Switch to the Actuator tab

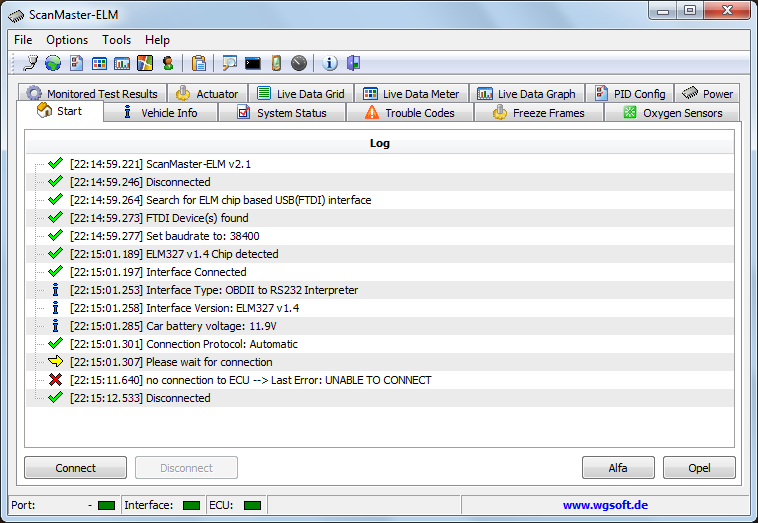[x=208, y=93]
